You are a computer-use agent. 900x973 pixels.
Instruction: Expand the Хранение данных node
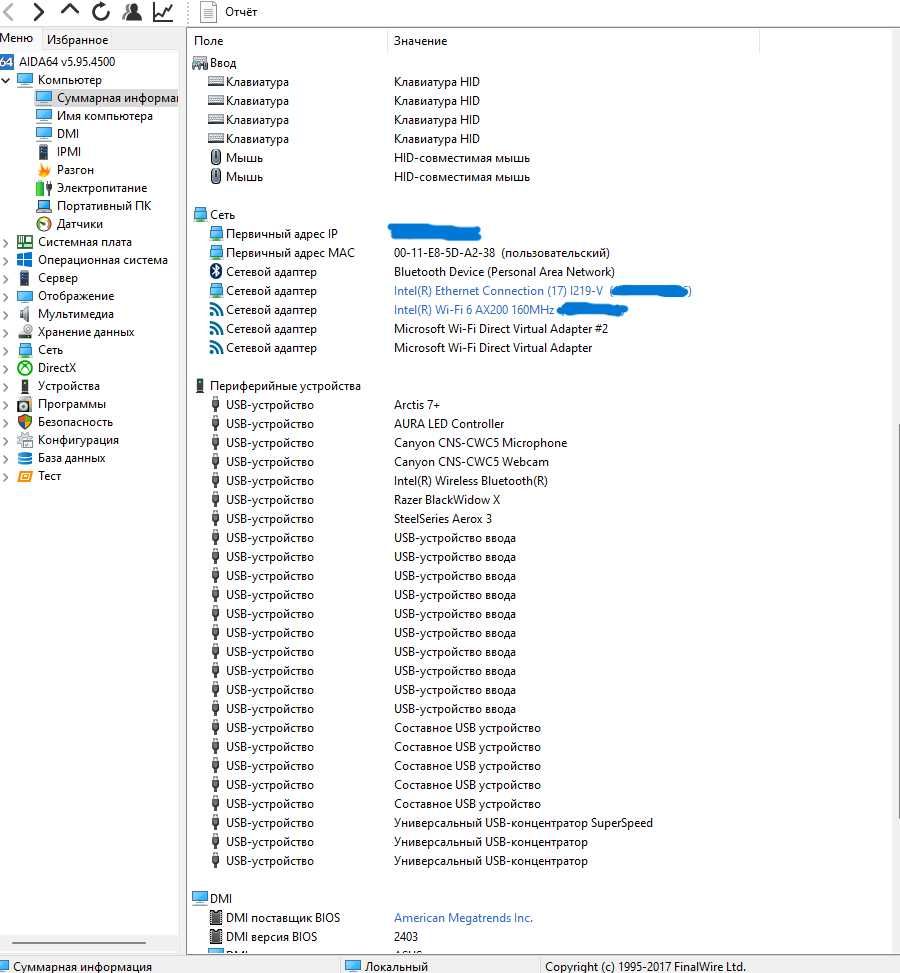point(6,333)
